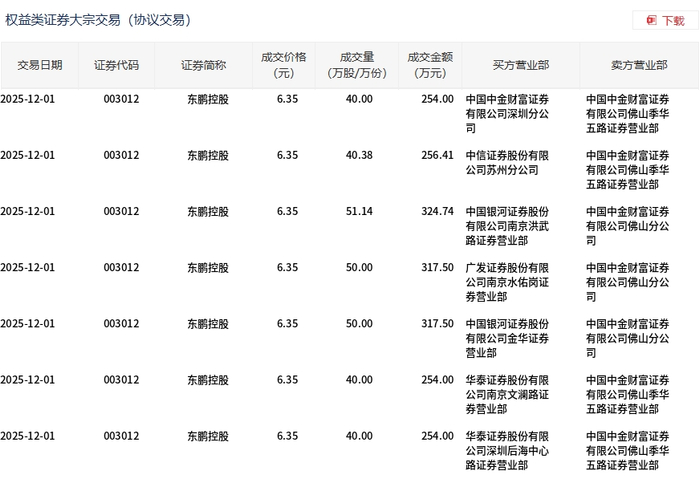Select trade amount cell 256.41
700x483 pixels.
438,155
